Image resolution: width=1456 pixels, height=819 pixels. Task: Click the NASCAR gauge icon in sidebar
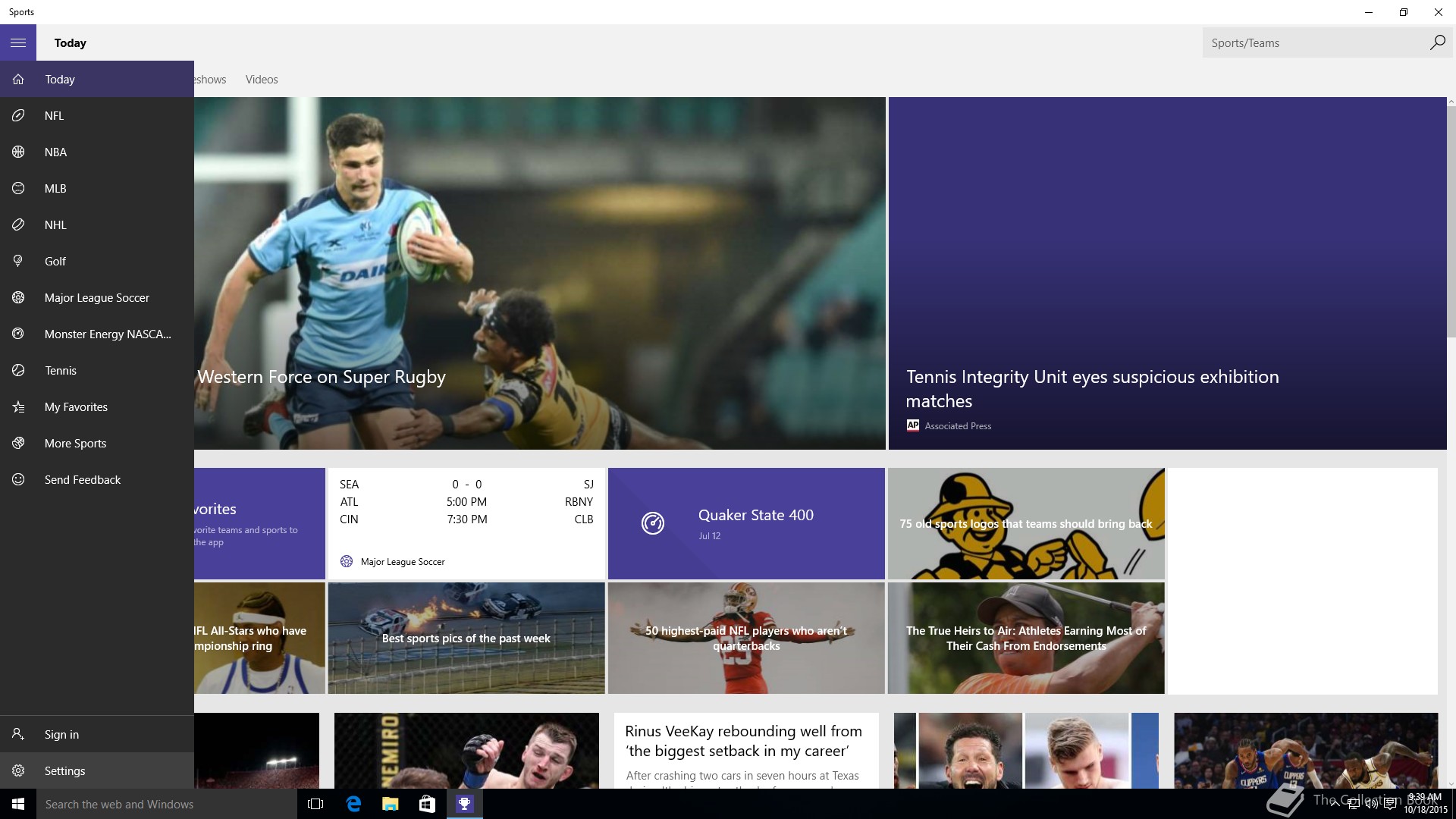pyautogui.click(x=18, y=334)
